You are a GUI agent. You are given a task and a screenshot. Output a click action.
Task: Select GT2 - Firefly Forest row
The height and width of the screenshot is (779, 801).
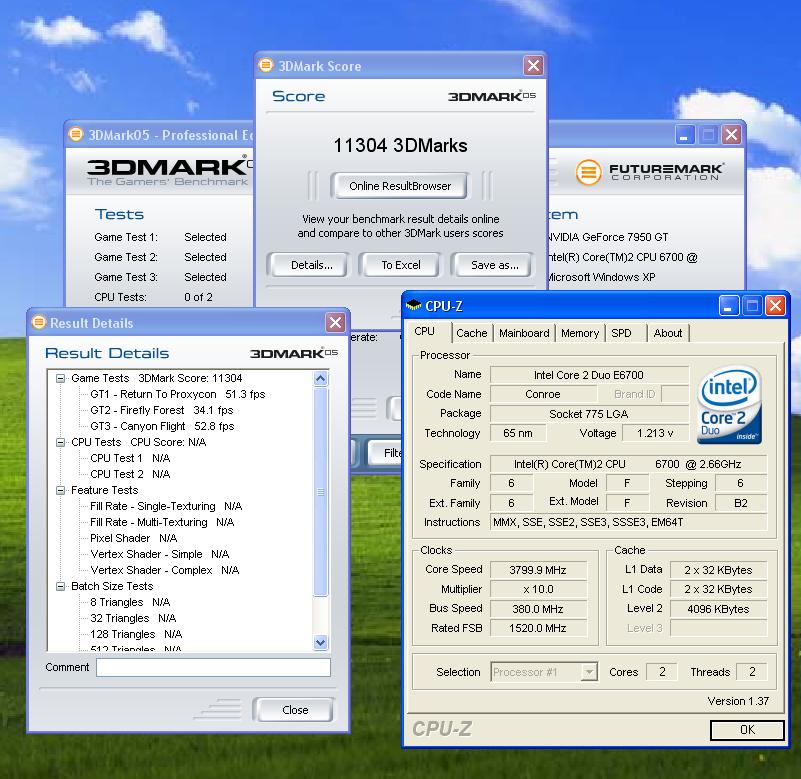coord(161,410)
